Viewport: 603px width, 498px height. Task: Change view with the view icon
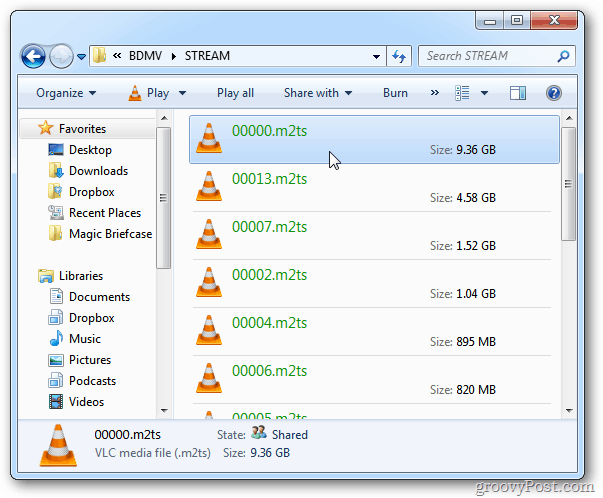(x=462, y=93)
